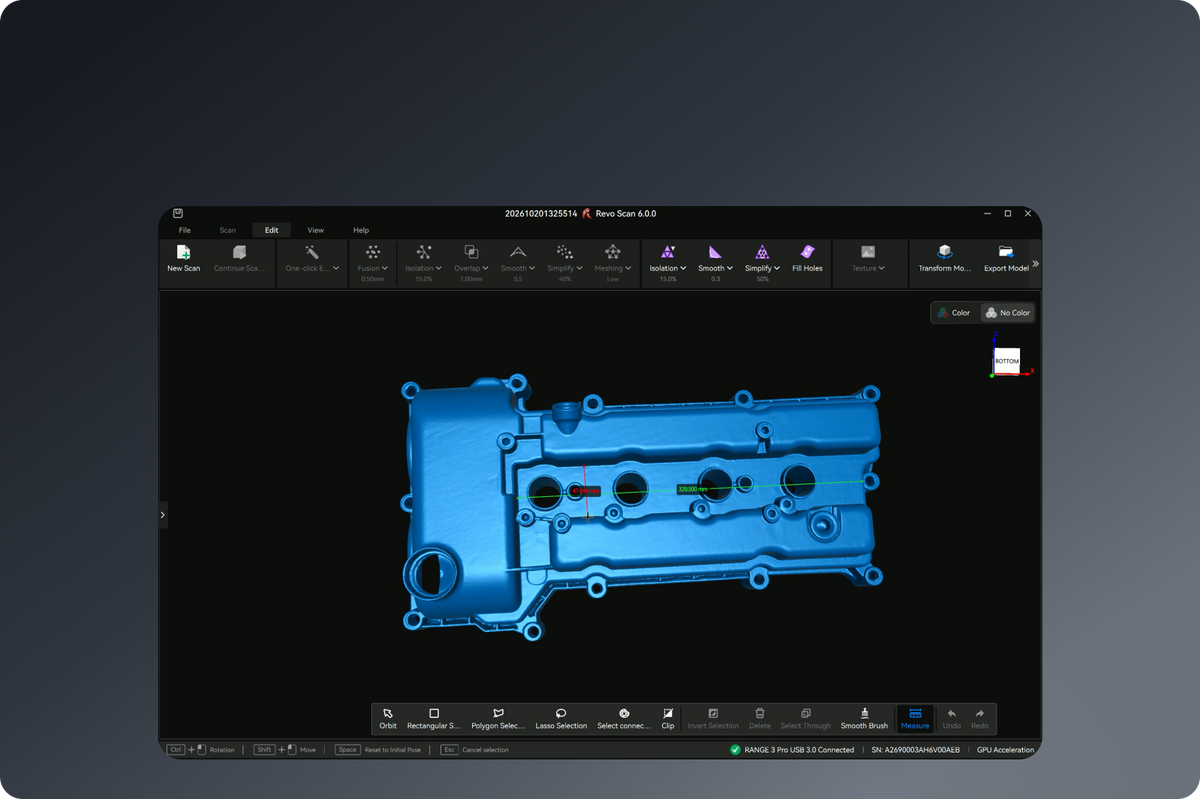Click the Texture icon
Image resolution: width=1200 pixels, height=799 pixels.
tap(868, 252)
